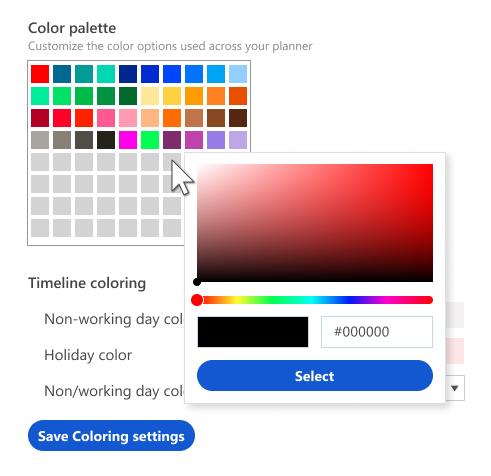The height and width of the screenshot is (476, 491).
Task: Click the red hue slider handle
Action: [x=197, y=300]
